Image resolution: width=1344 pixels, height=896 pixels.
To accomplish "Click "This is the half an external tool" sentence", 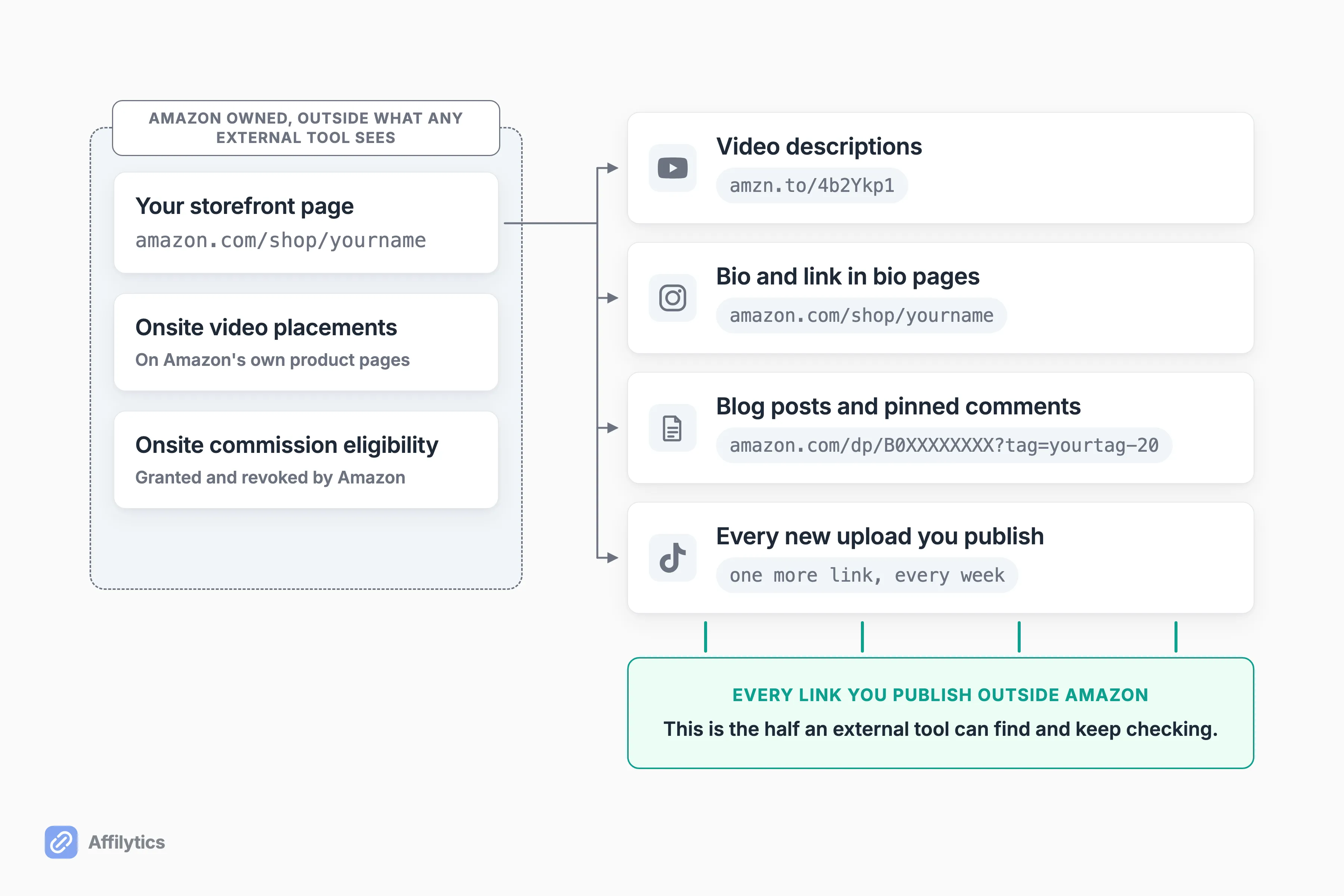I will click(940, 729).
